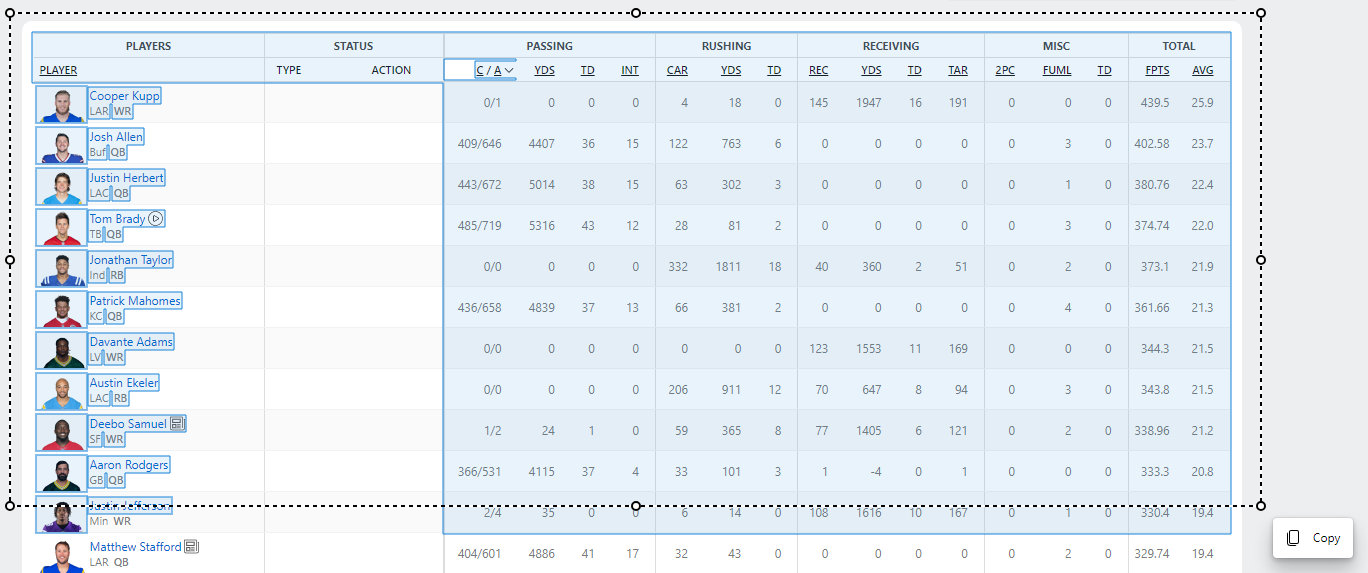Click the 485/719 completions cell
This screenshot has height=573, width=1368.
479,226
